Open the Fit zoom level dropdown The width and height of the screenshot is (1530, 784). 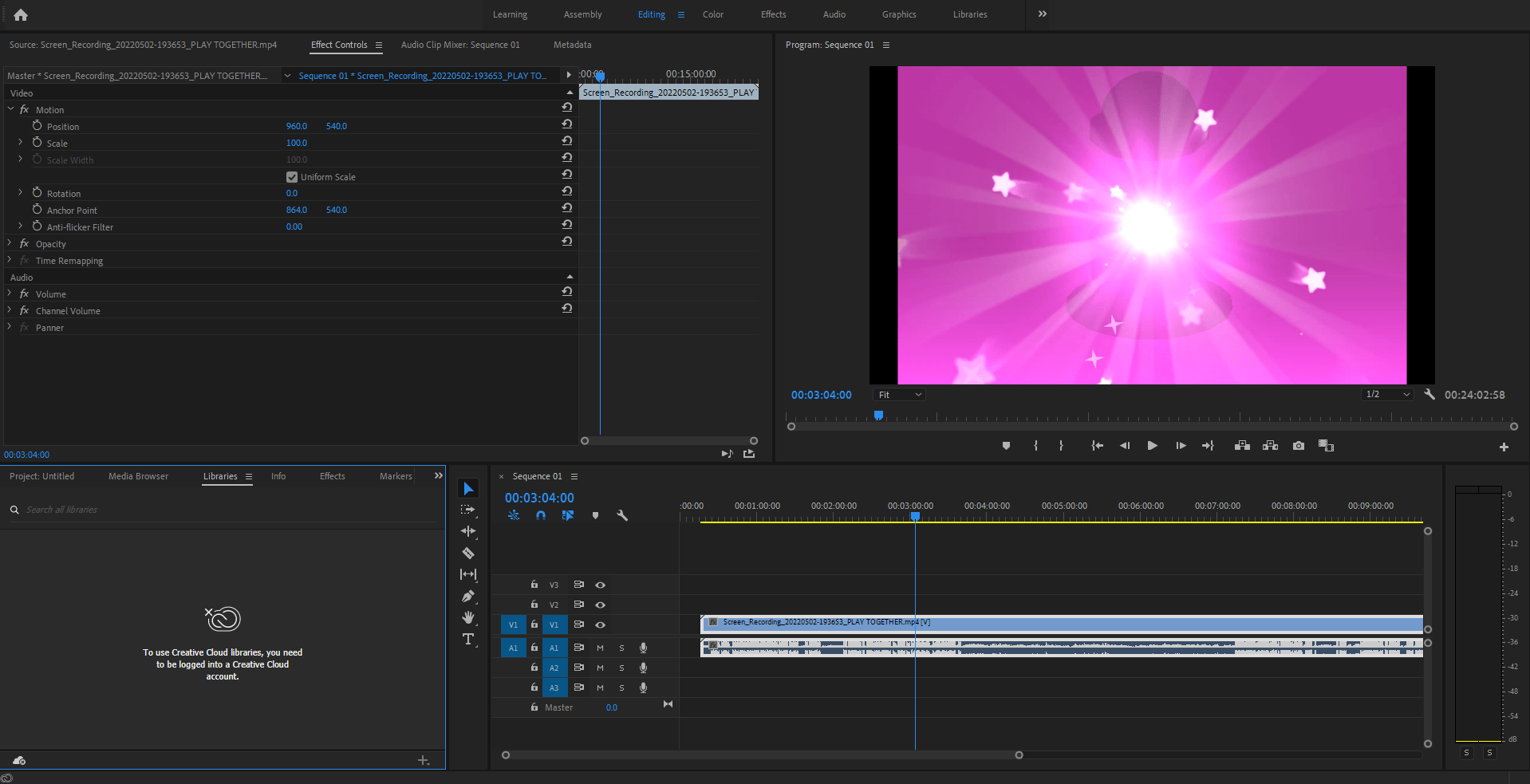tap(897, 394)
